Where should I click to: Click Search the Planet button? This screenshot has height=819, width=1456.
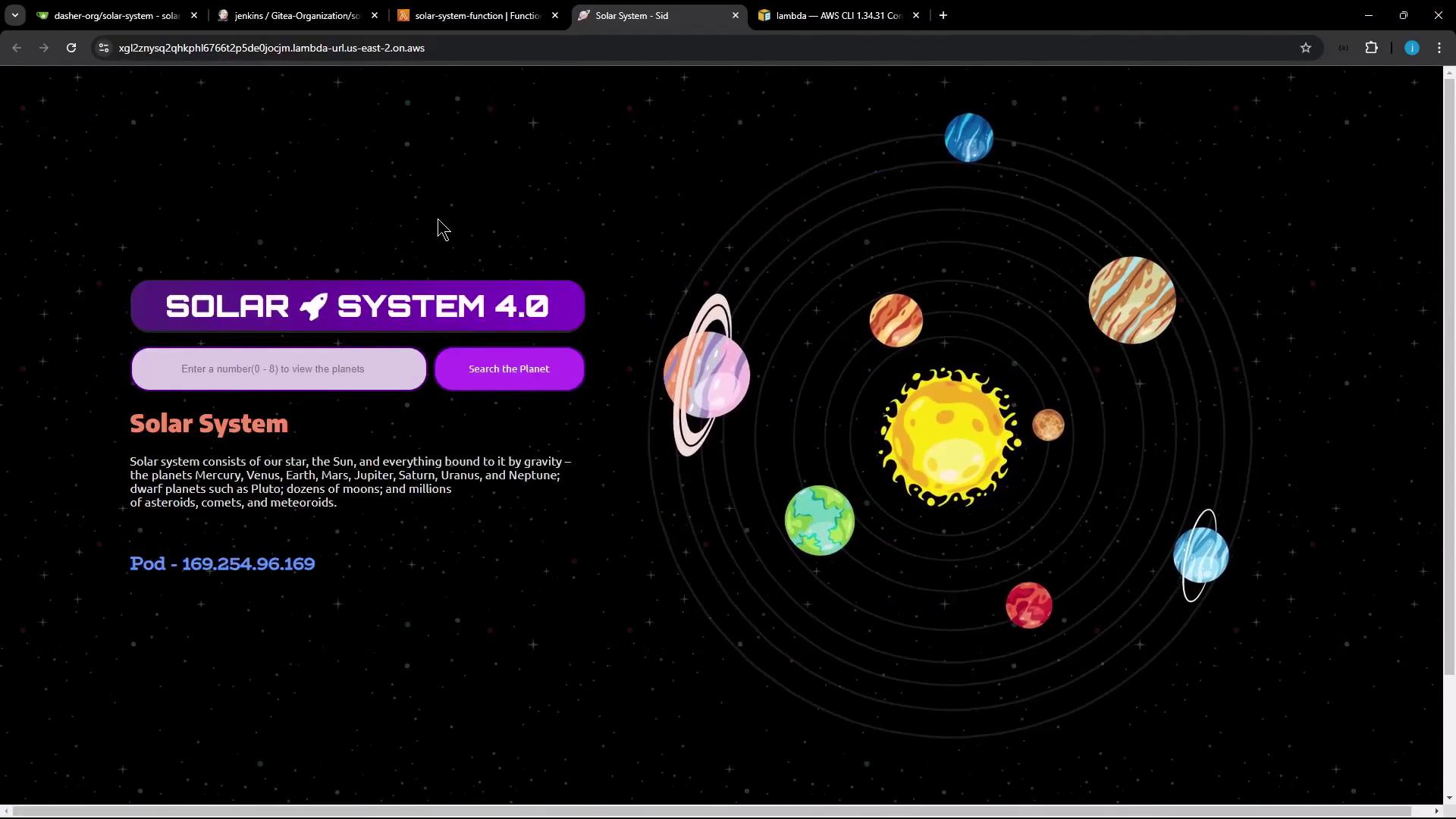[x=509, y=369]
